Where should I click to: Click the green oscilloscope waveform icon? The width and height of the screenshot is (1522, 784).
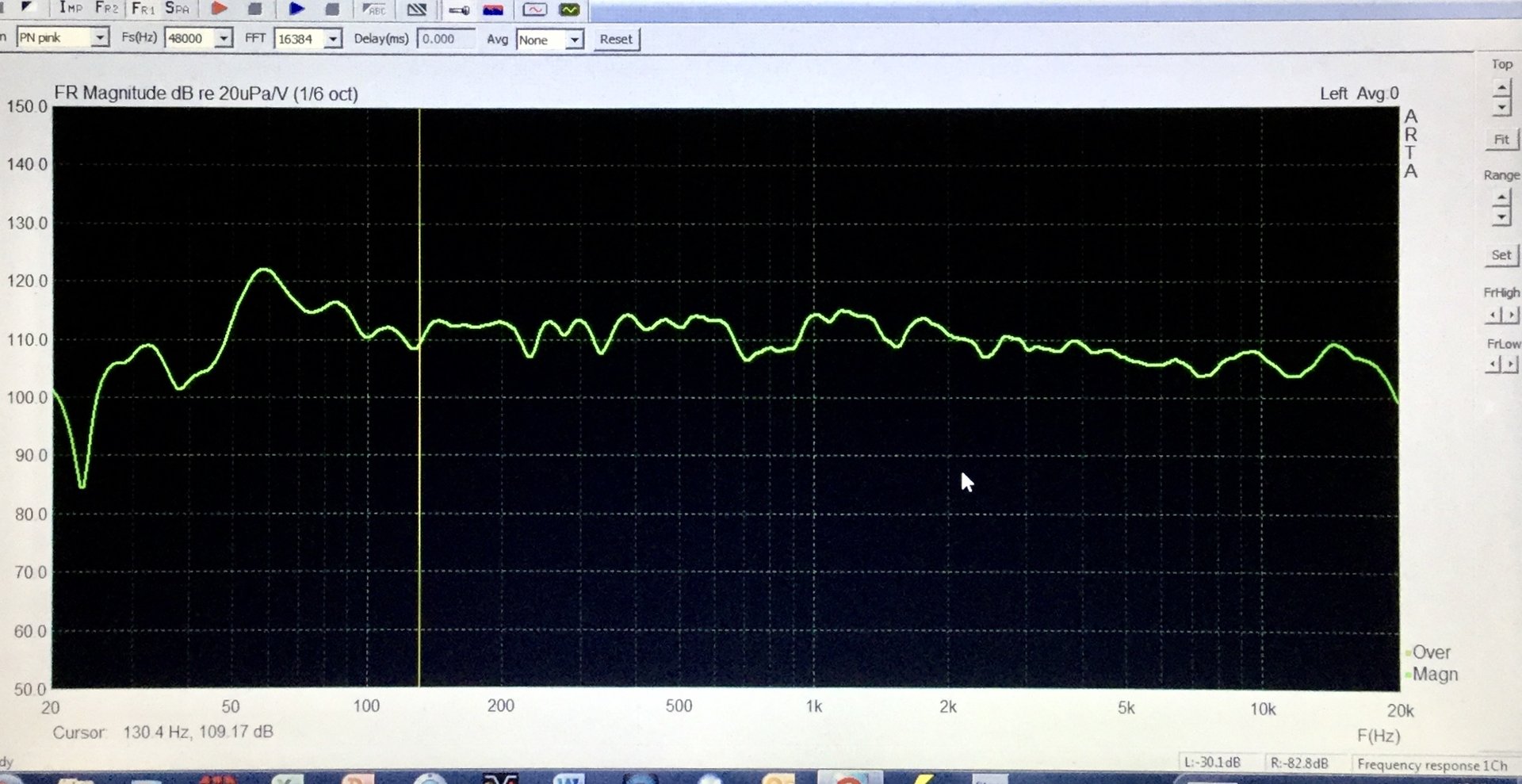click(569, 10)
